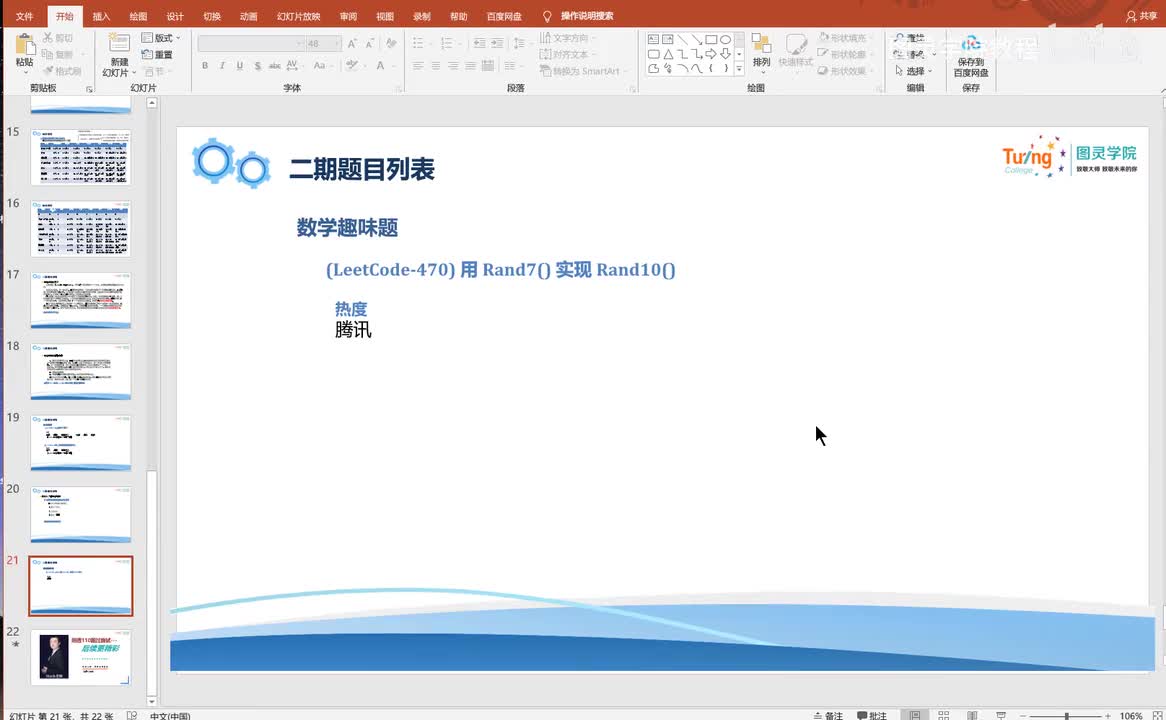Toggle center text alignment
Image resolution: width=1166 pixels, height=720 pixels.
coord(435,66)
